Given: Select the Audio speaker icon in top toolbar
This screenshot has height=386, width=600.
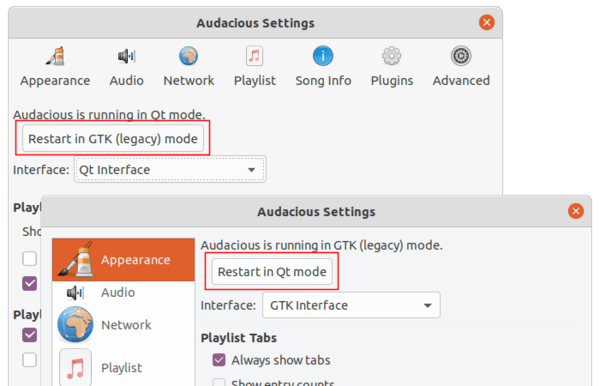Looking at the screenshot, I should (126, 56).
